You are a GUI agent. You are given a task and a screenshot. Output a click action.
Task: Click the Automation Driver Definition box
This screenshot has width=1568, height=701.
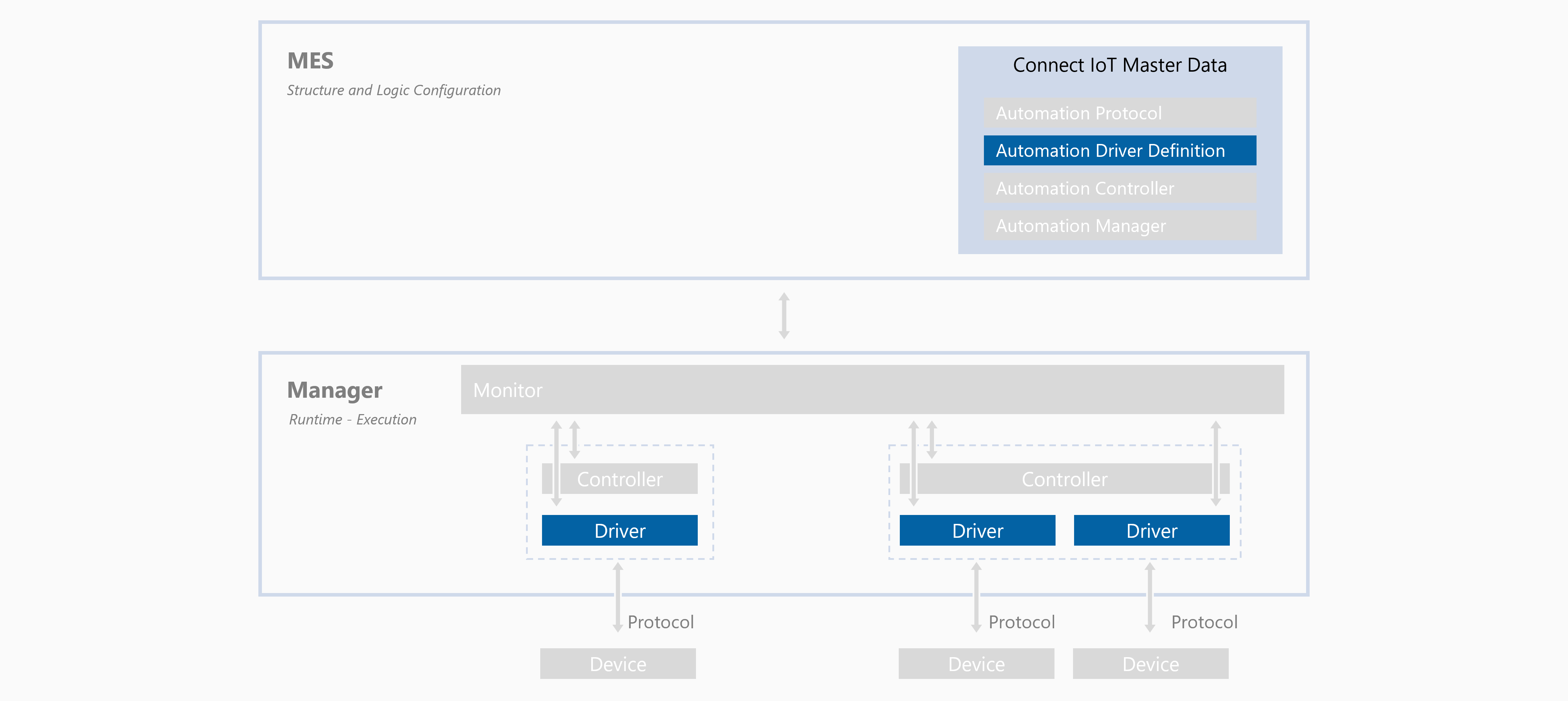[1119, 150]
